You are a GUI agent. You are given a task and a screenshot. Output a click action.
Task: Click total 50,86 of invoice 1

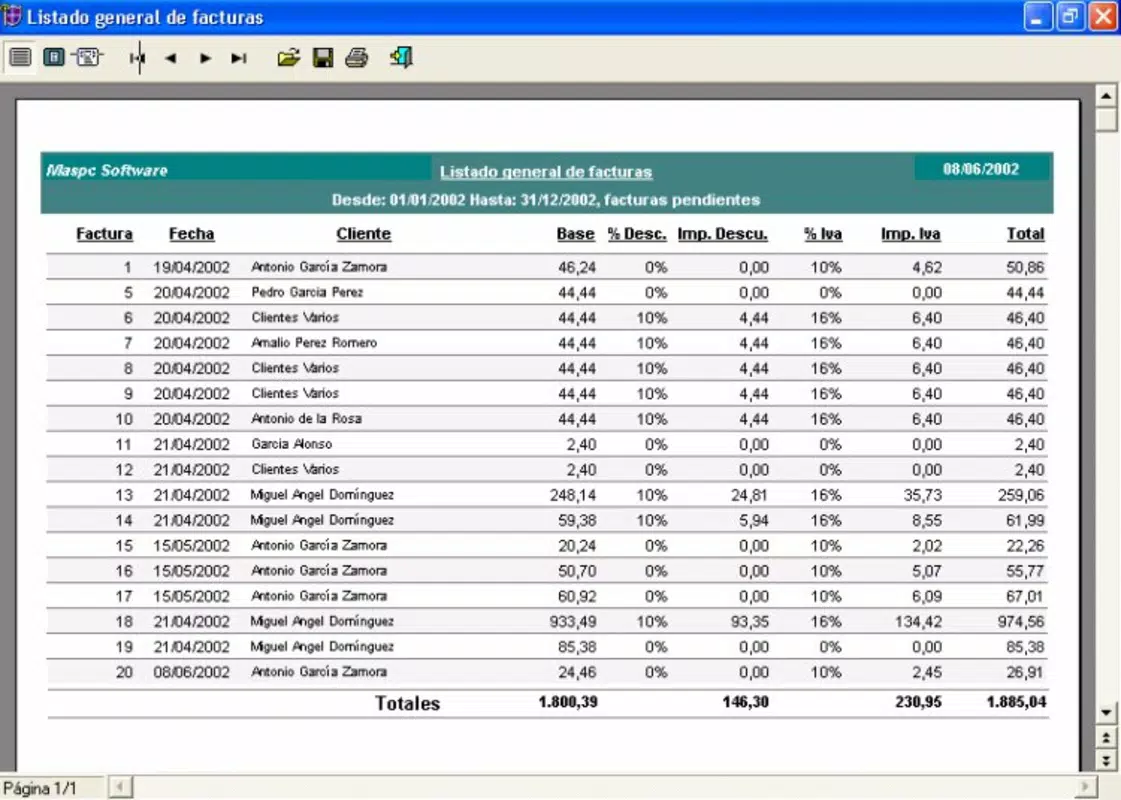pos(1025,267)
